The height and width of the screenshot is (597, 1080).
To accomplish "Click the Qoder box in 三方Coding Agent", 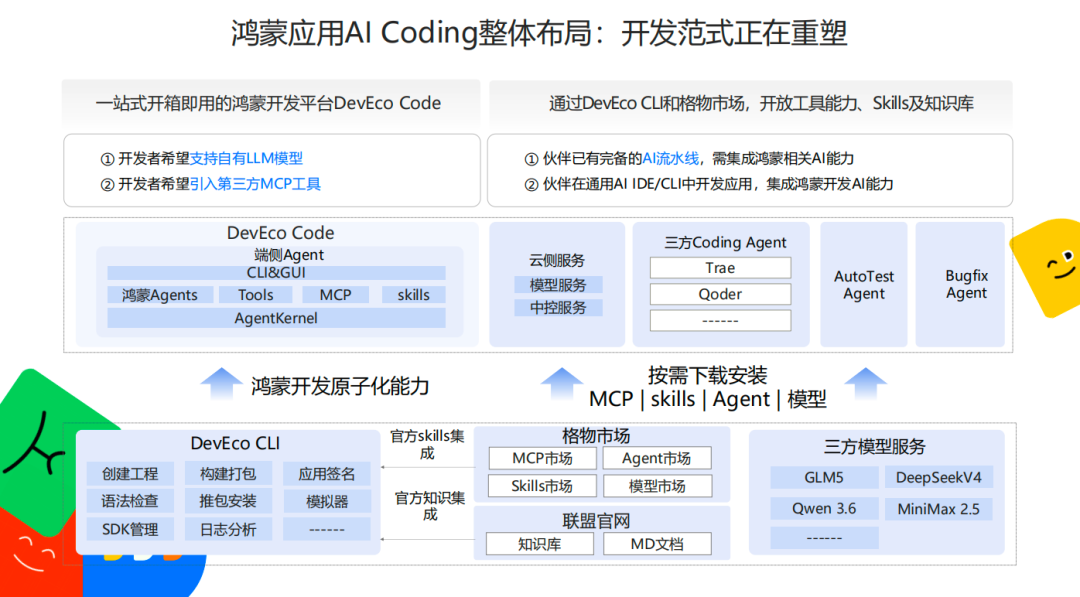I will (720, 294).
